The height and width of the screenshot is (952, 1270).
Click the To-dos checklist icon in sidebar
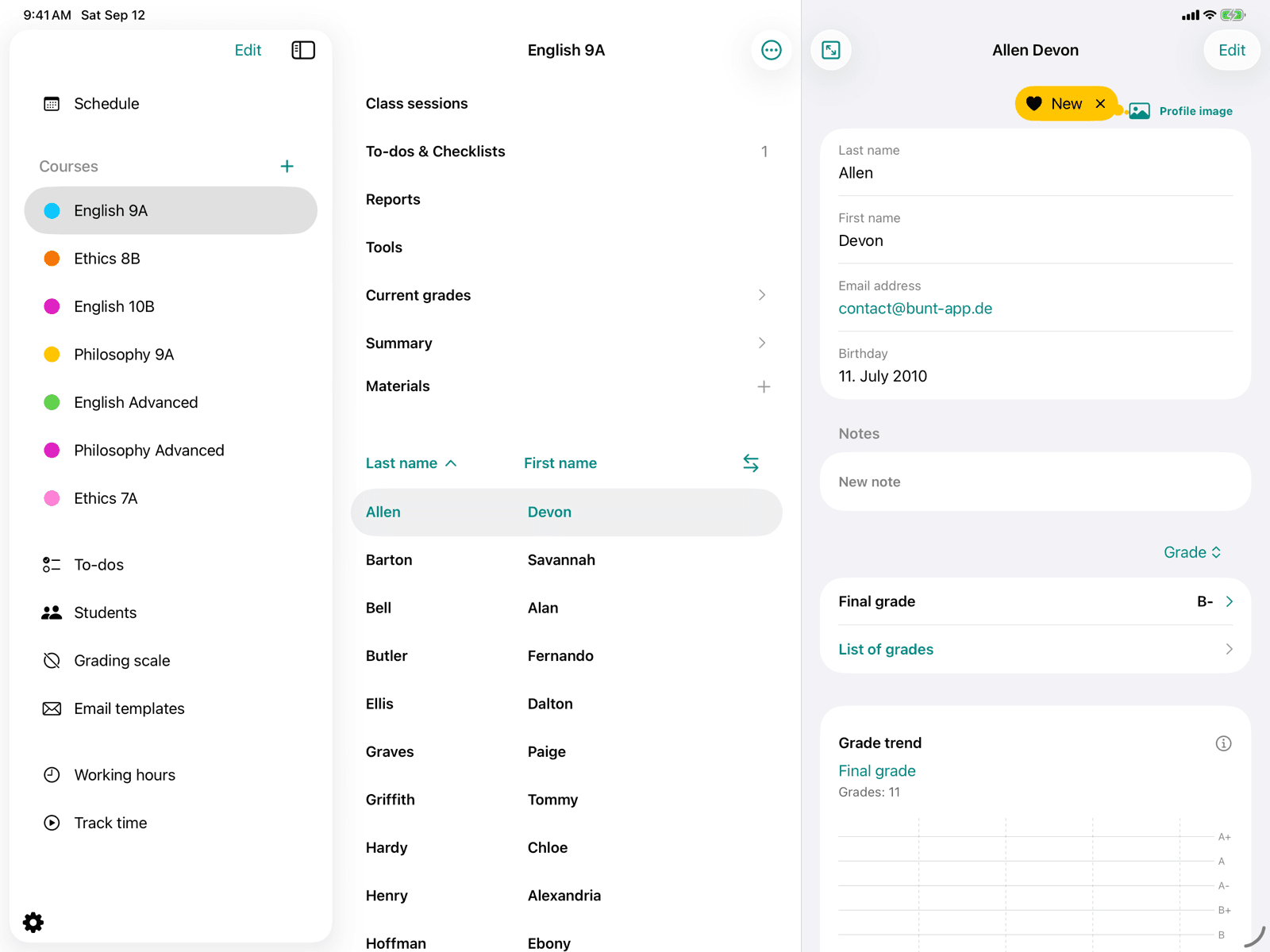tap(52, 565)
